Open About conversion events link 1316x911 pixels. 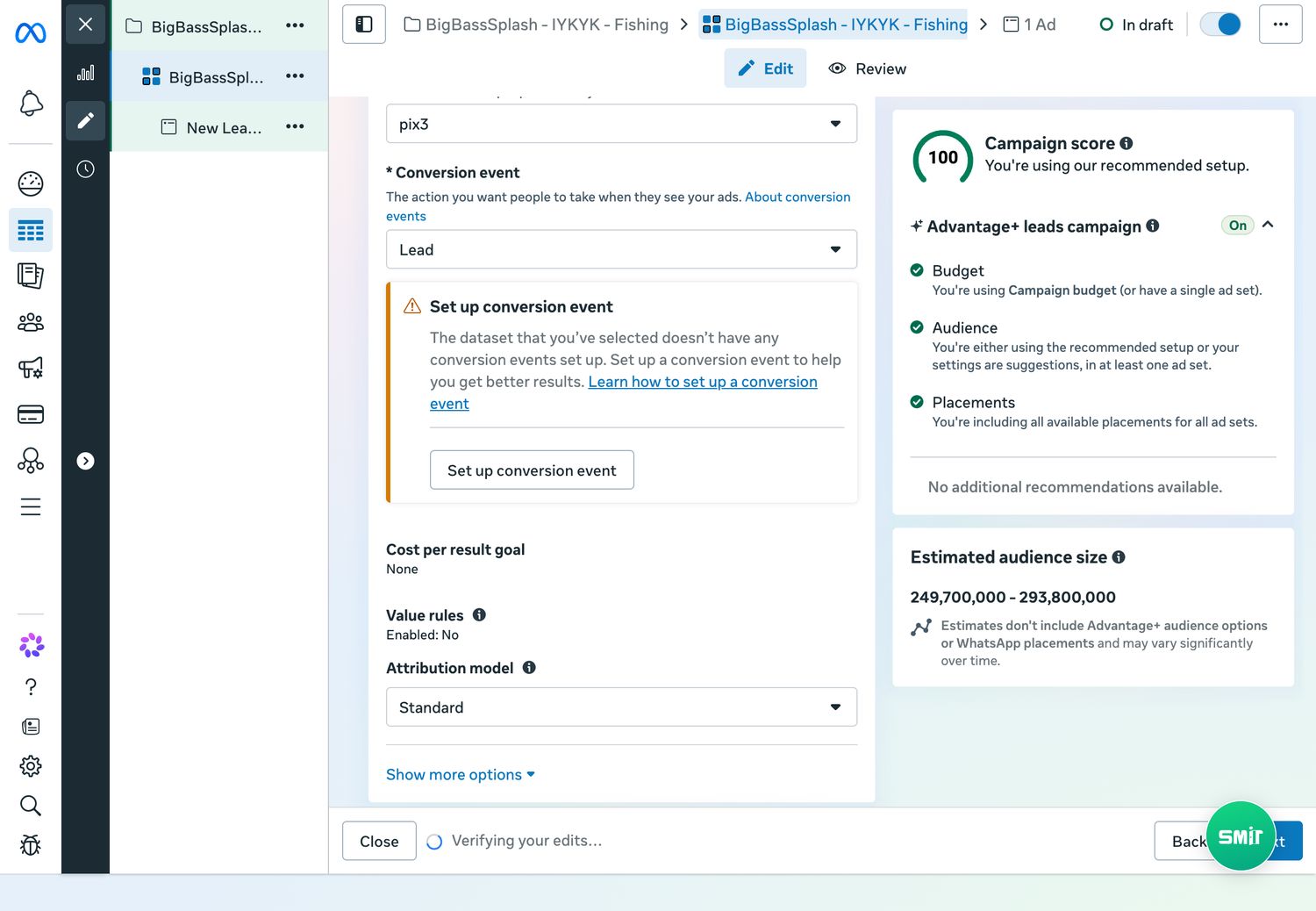click(x=619, y=206)
